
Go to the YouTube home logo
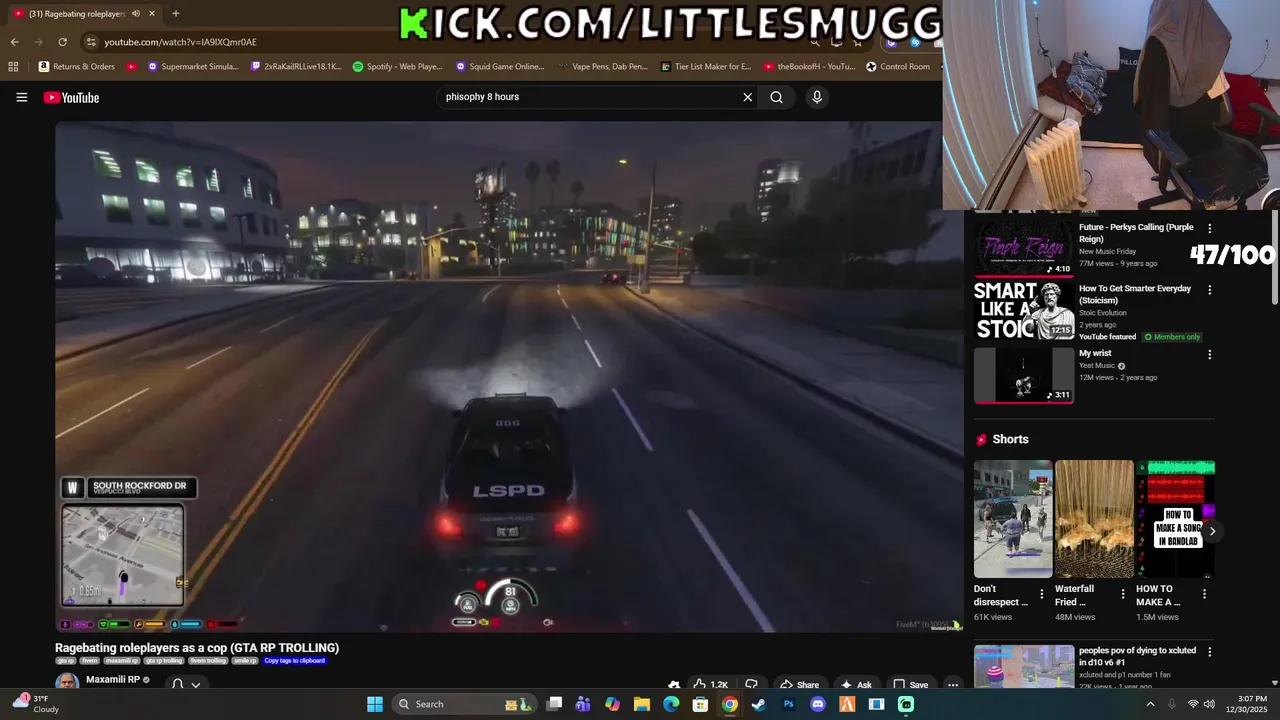pos(71,97)
